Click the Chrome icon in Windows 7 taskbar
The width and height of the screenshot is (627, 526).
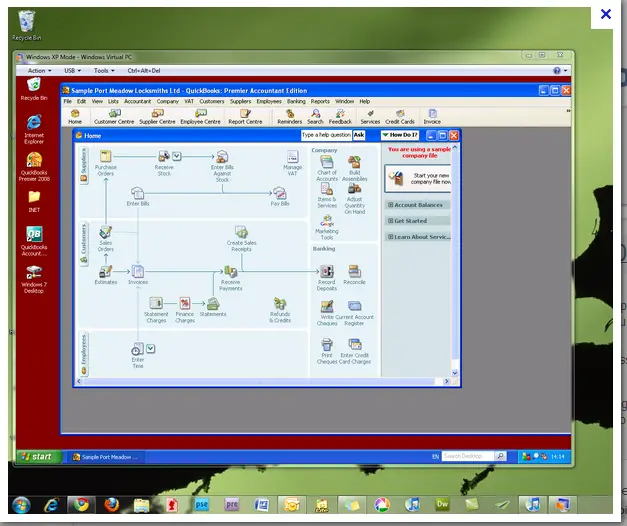point(81,505)
